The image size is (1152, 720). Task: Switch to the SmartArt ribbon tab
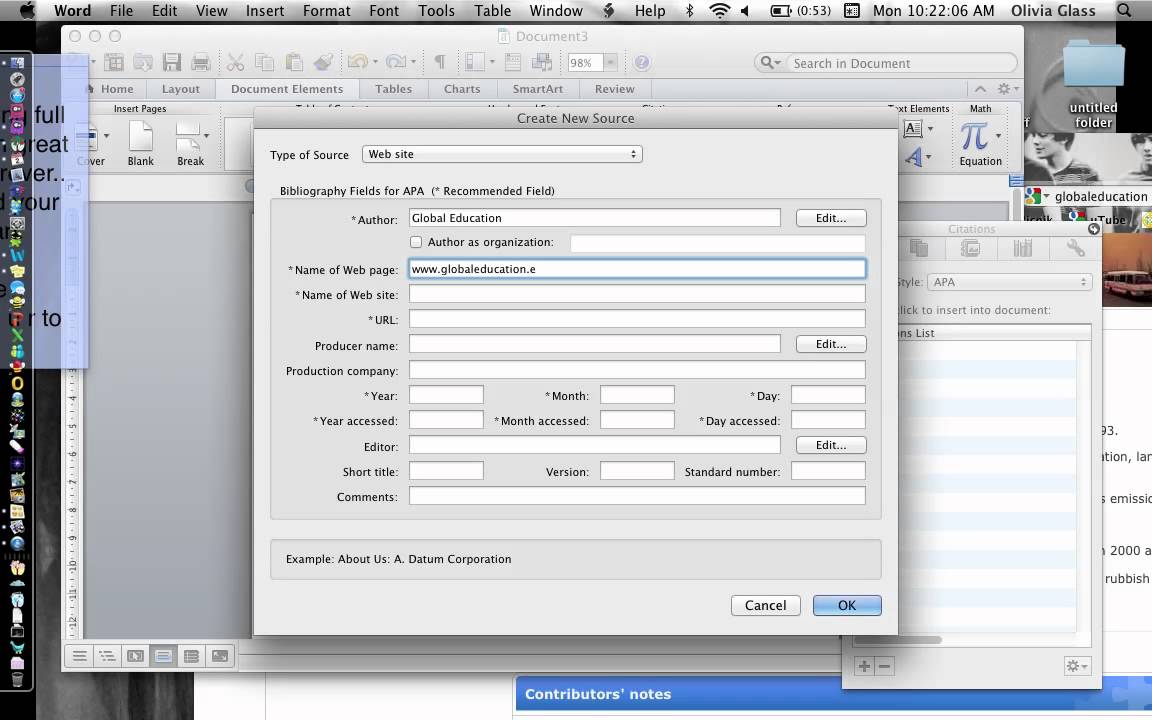coord(538,89)
